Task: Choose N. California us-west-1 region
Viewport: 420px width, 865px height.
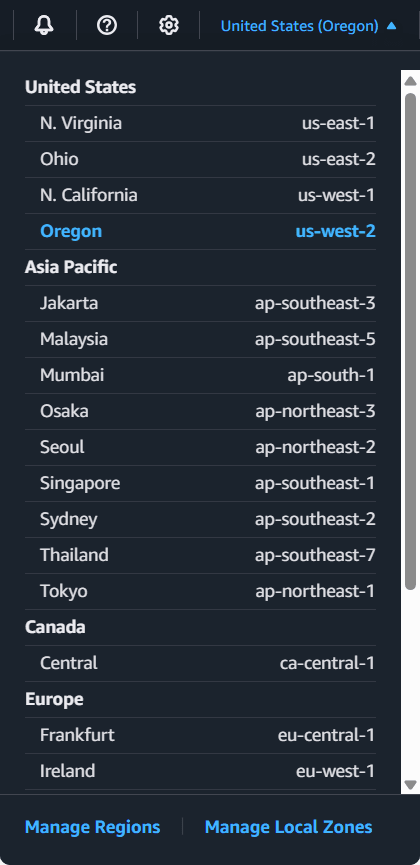Action: coord(200,195)
